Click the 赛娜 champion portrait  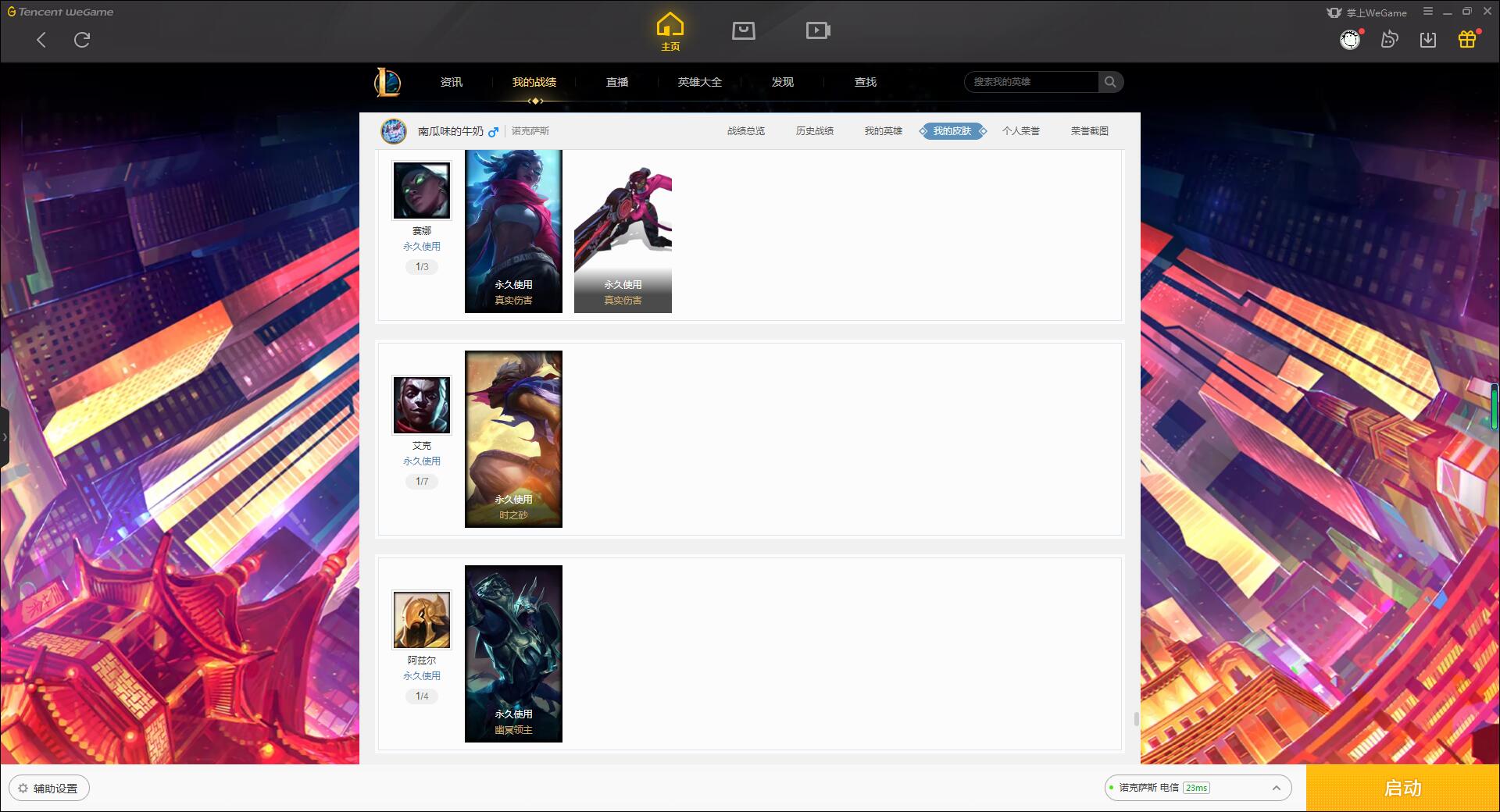(422, 191)
